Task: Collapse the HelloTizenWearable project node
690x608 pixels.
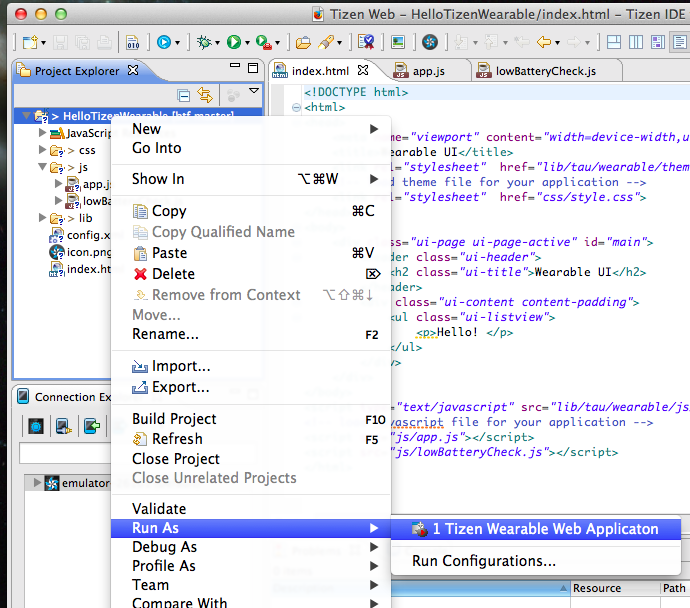Action: pos(26,116)
